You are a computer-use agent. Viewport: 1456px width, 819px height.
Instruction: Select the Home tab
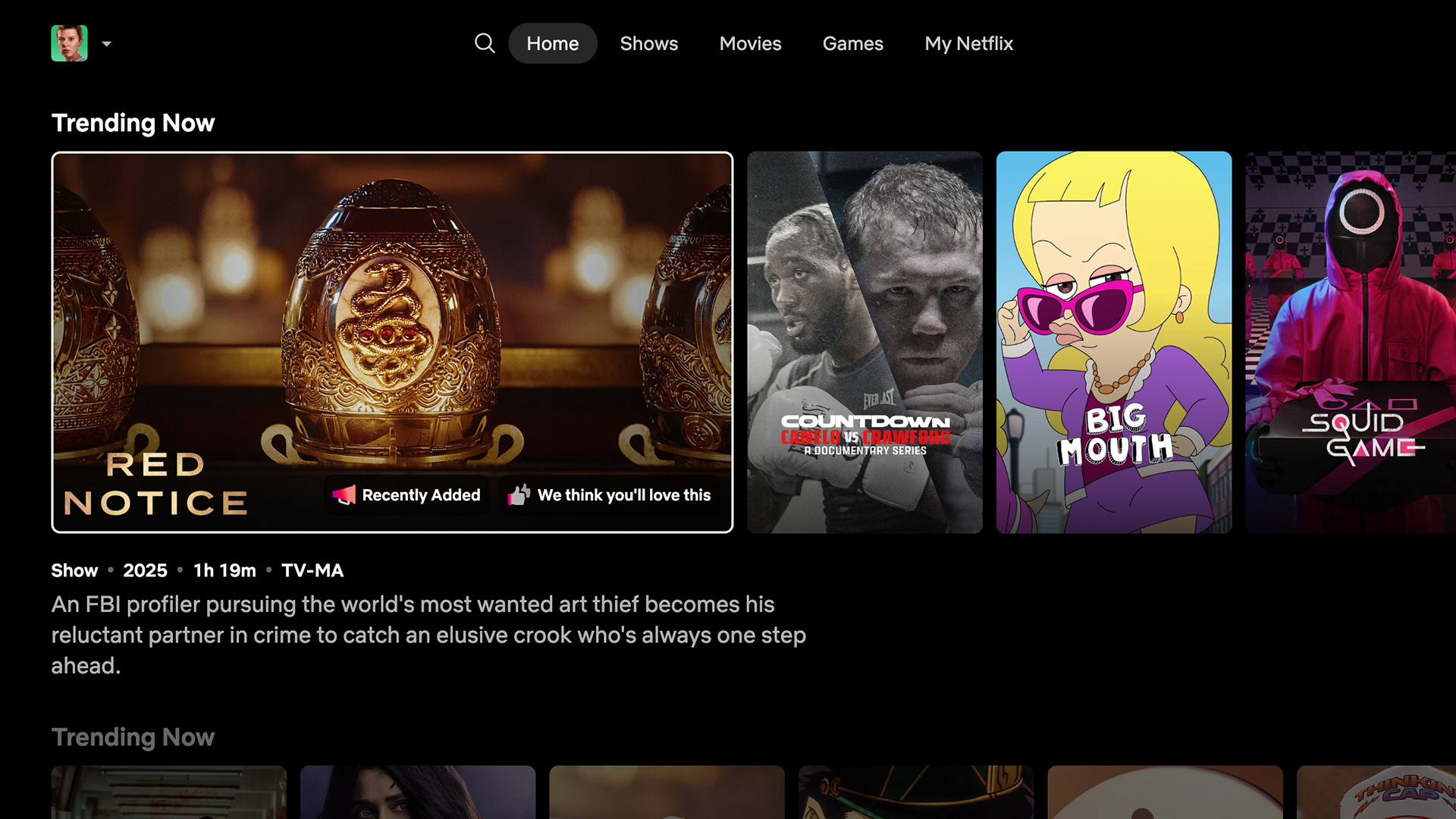pos(552,43)
